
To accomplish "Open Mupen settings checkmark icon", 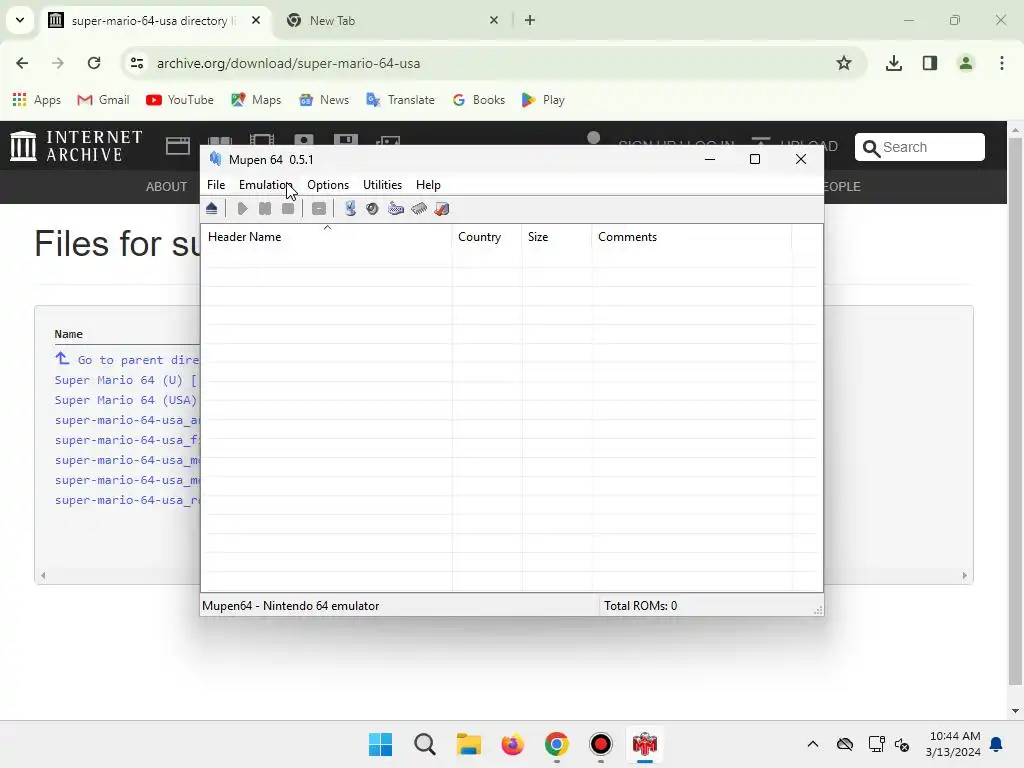I will pos(442,209).
